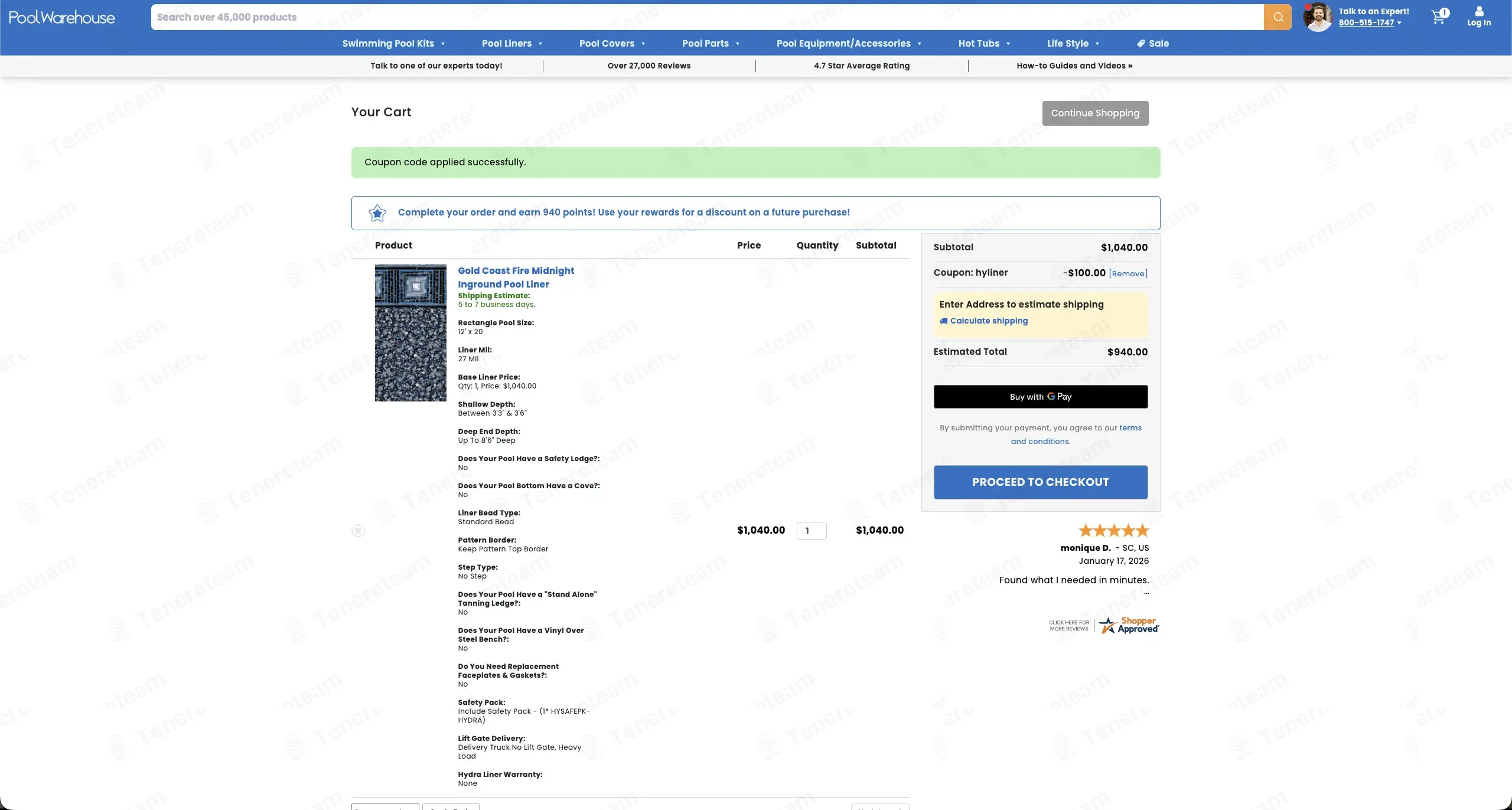Click the quantity input box
This screenshot has width=1512, height=810.
coord(811,531)
